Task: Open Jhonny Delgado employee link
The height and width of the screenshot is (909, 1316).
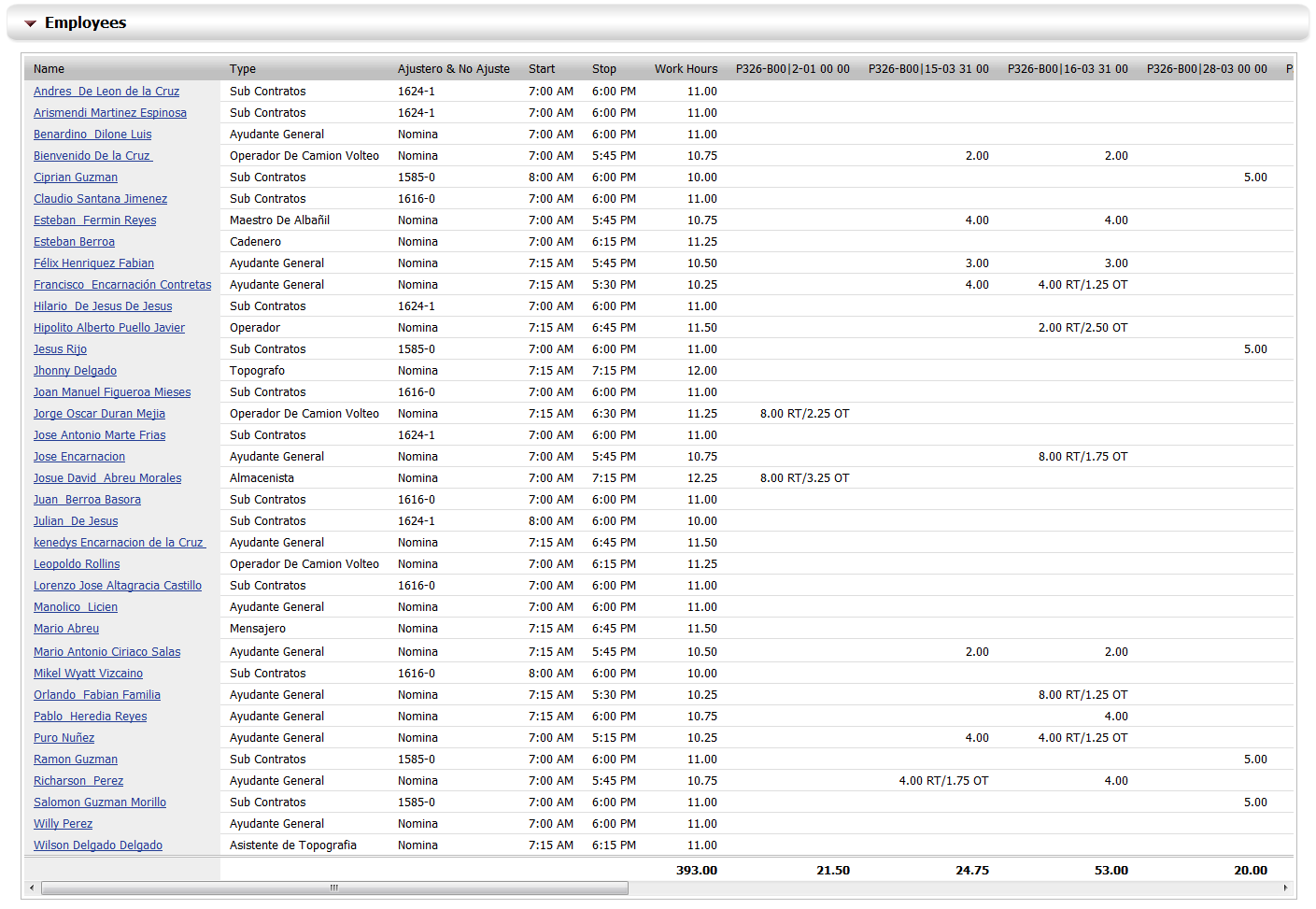Action: 76,371
